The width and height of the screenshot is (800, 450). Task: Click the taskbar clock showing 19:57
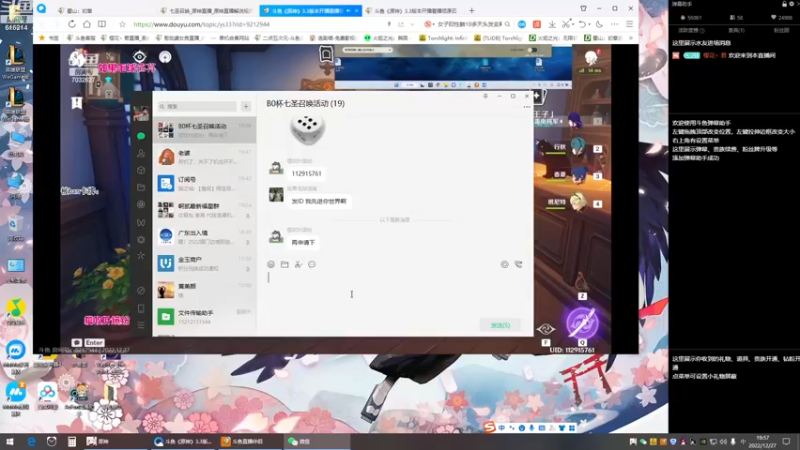tap(762, 441)
